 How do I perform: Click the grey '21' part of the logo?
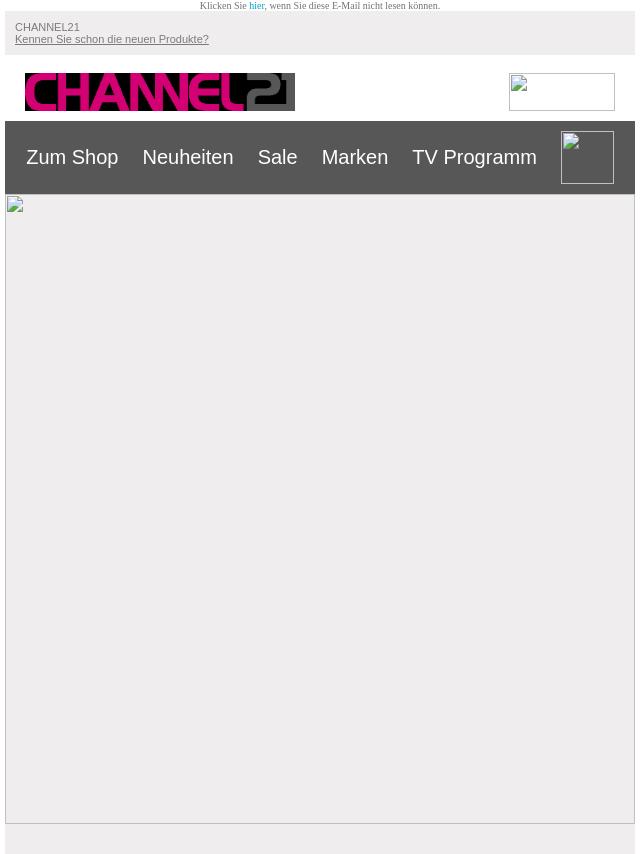(270, 92)
